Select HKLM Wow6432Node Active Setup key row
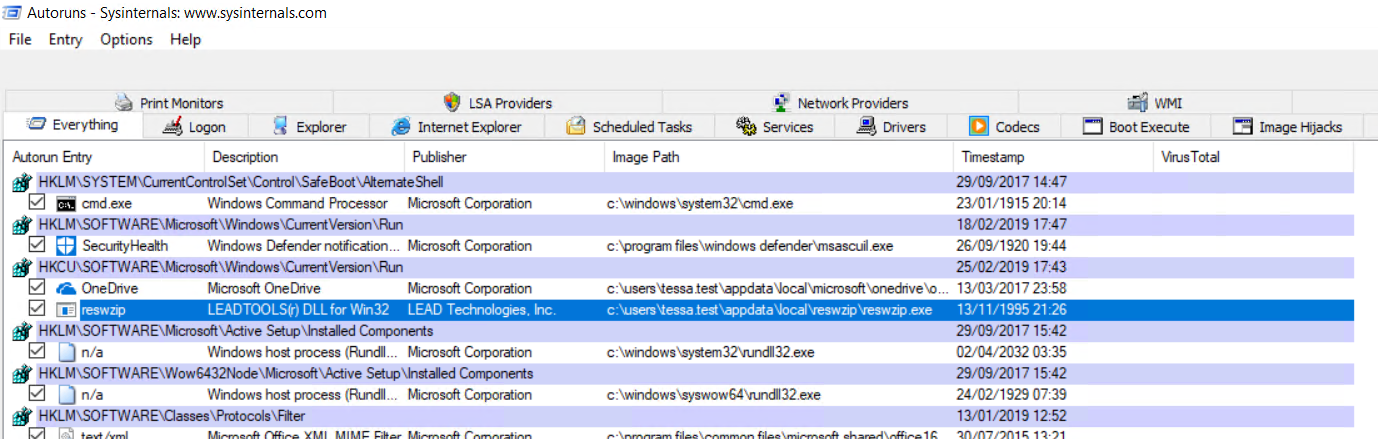Viewport: 1378px width, 439px height. point(681,373)
